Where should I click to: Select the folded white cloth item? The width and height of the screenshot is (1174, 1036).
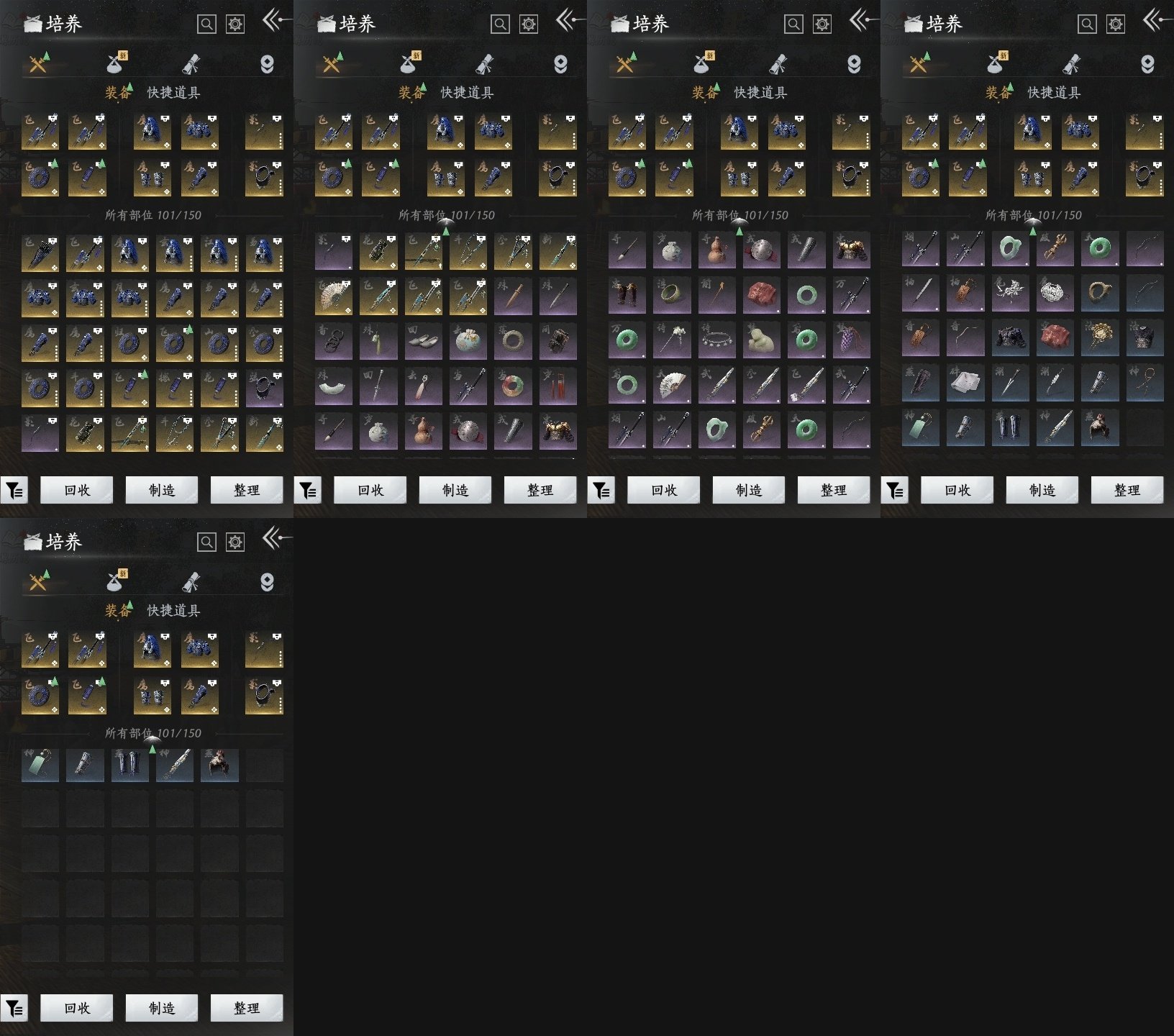coord(965,386)
